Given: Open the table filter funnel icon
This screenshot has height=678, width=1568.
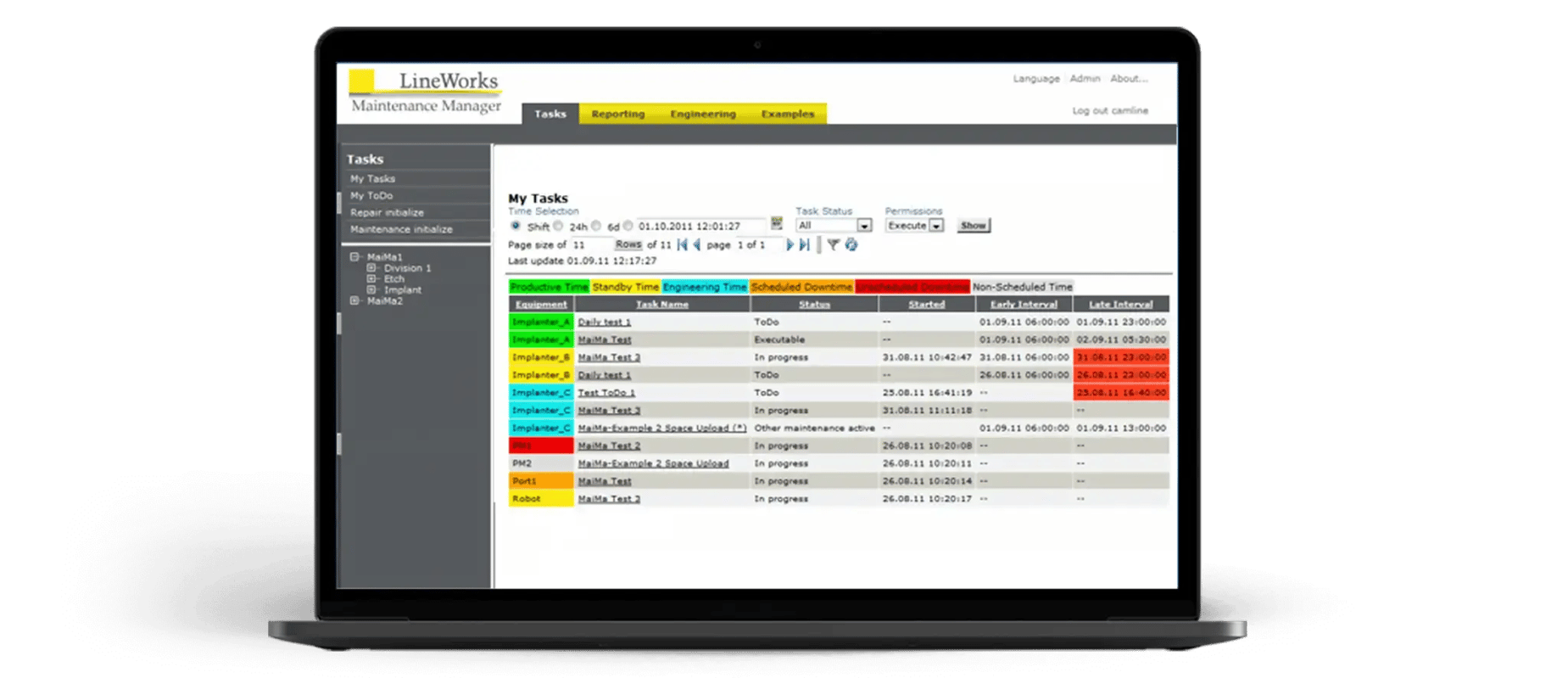Looking at the screenshot, I should (x=833, y=244).
